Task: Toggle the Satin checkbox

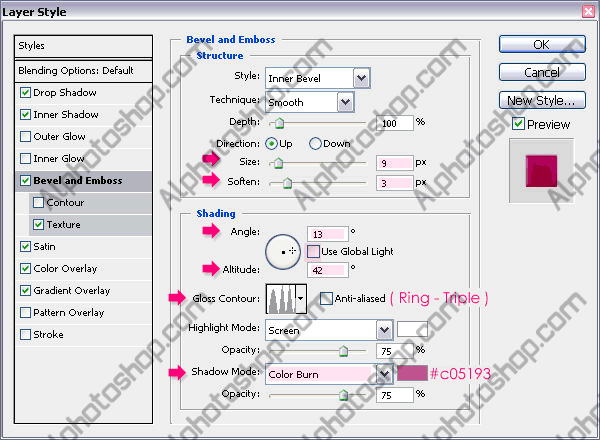Action: (25, 246)
